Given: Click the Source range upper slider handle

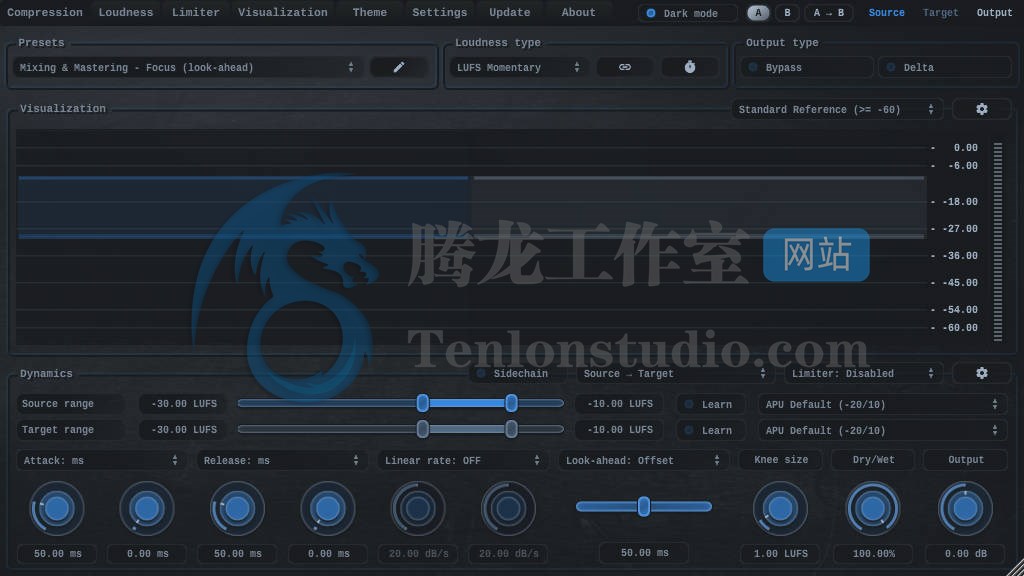Looking at the screenshot, I should click(x=511, y=403).
